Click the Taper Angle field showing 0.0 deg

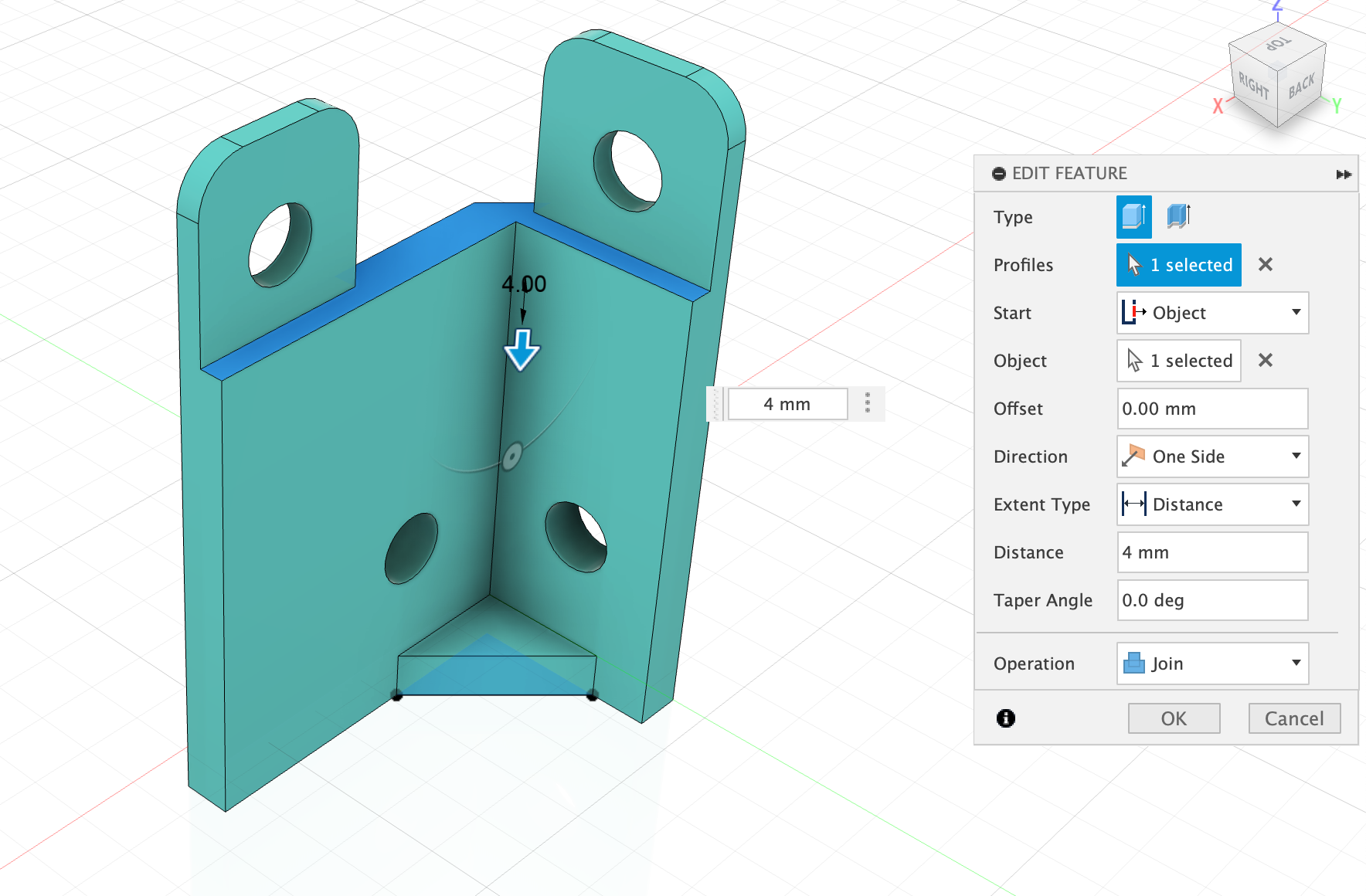[1212, 600]
